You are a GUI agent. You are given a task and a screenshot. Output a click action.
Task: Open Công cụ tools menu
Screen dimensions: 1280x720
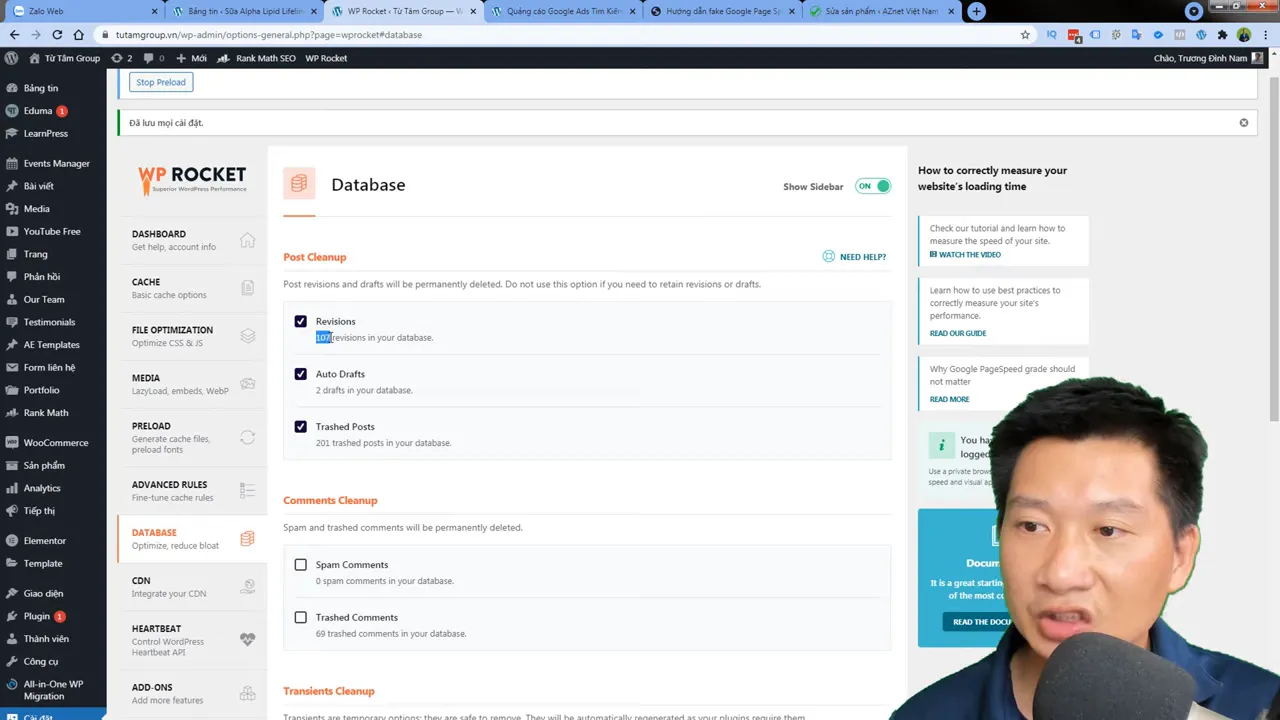pos(41,662)
